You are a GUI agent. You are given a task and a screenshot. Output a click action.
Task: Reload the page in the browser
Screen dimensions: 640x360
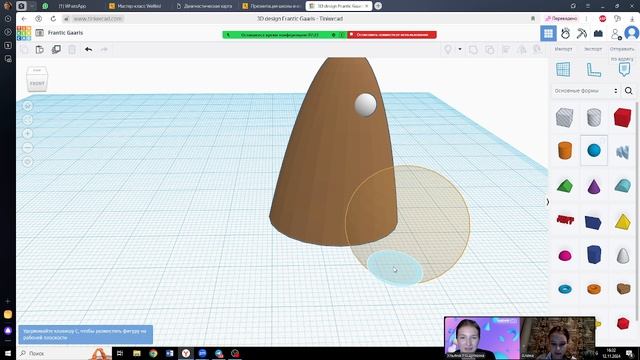[53, 19]
